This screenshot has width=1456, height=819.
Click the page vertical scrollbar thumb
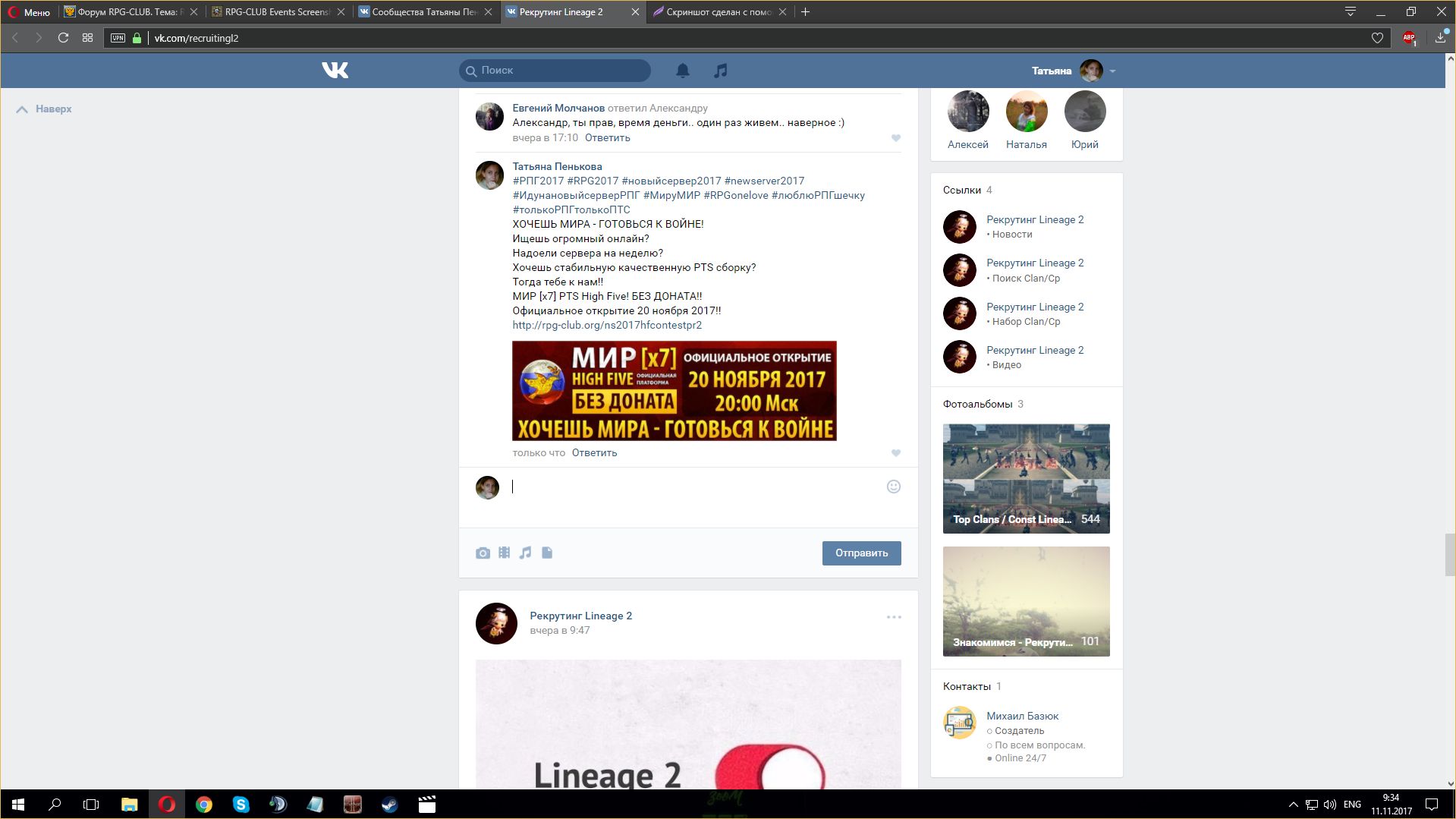point(1450,555)
